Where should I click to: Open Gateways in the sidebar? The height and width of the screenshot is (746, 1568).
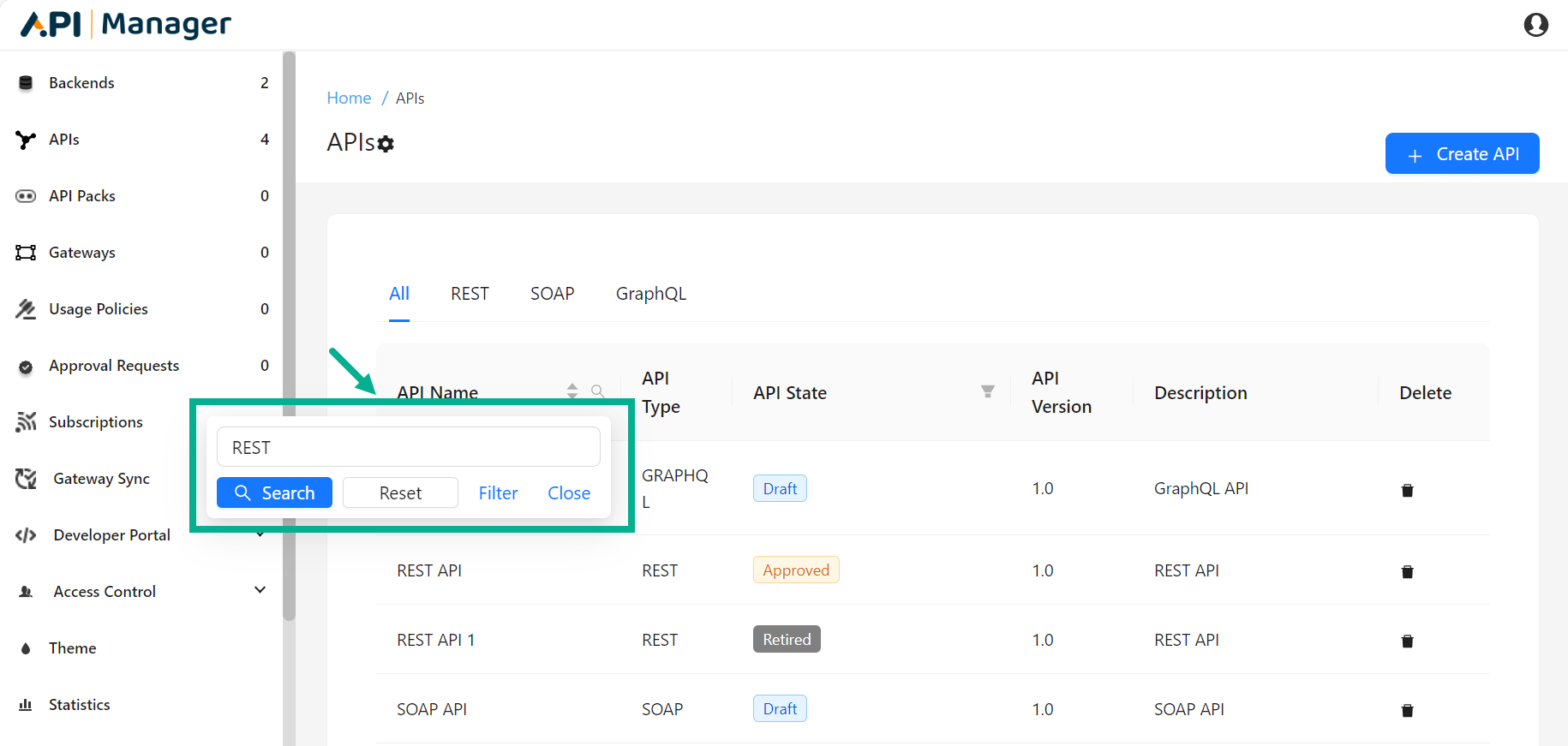(x=81, y=253)
